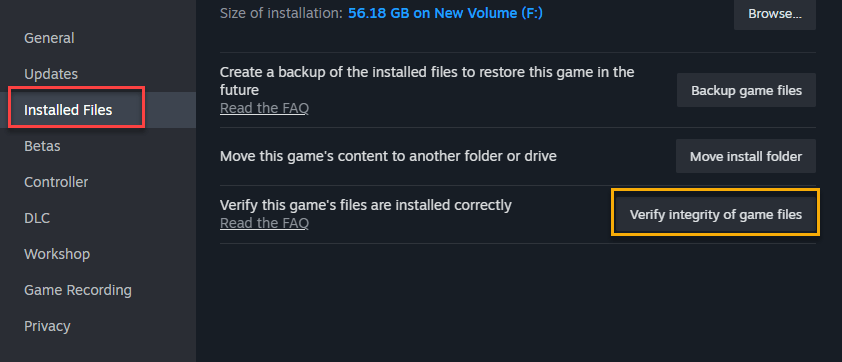Select Installed Files in the sidebar

point(68,110)
